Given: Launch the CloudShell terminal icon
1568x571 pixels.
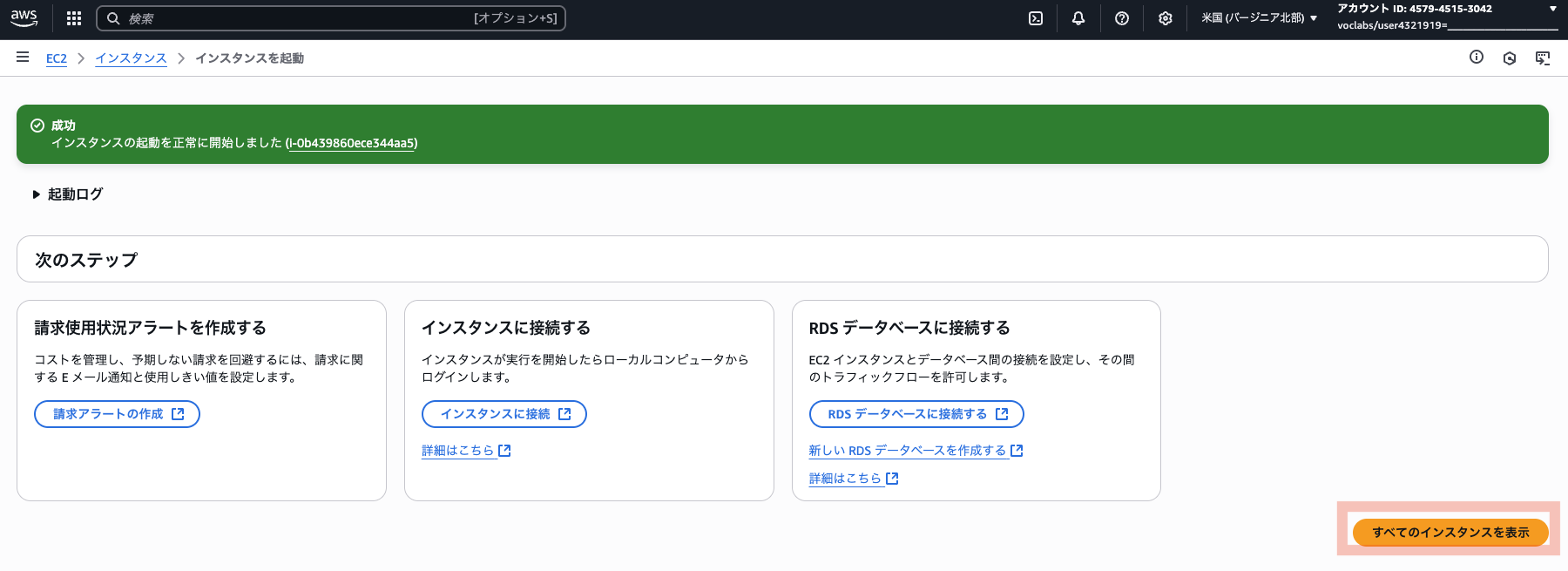Looking at the screenshot, I should tap(1036, 18).
